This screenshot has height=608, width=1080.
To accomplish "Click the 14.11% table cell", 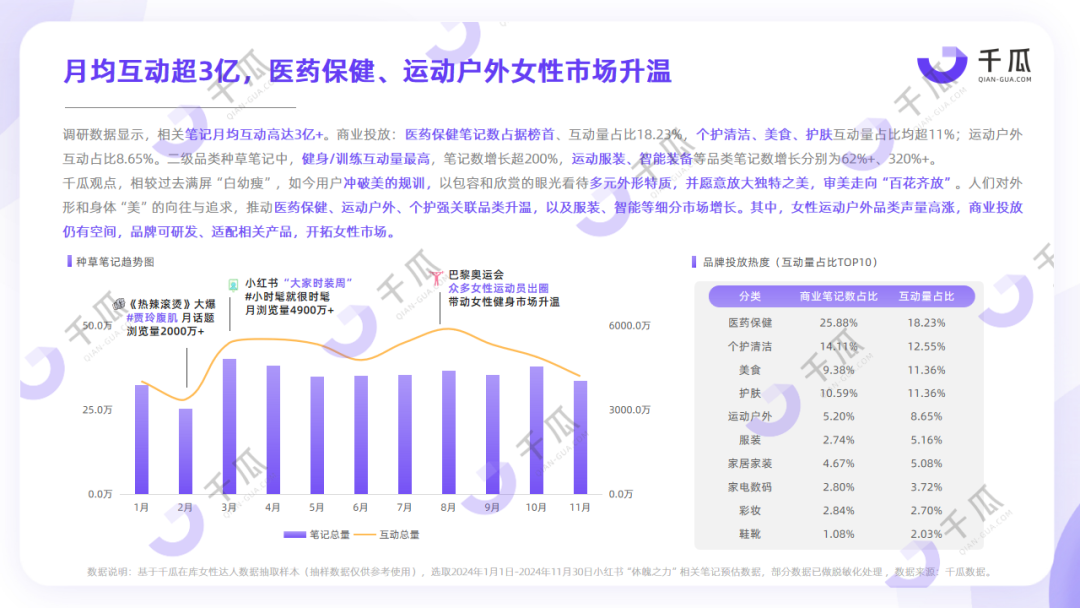I will pyautogui.click(x=838, y=346).
